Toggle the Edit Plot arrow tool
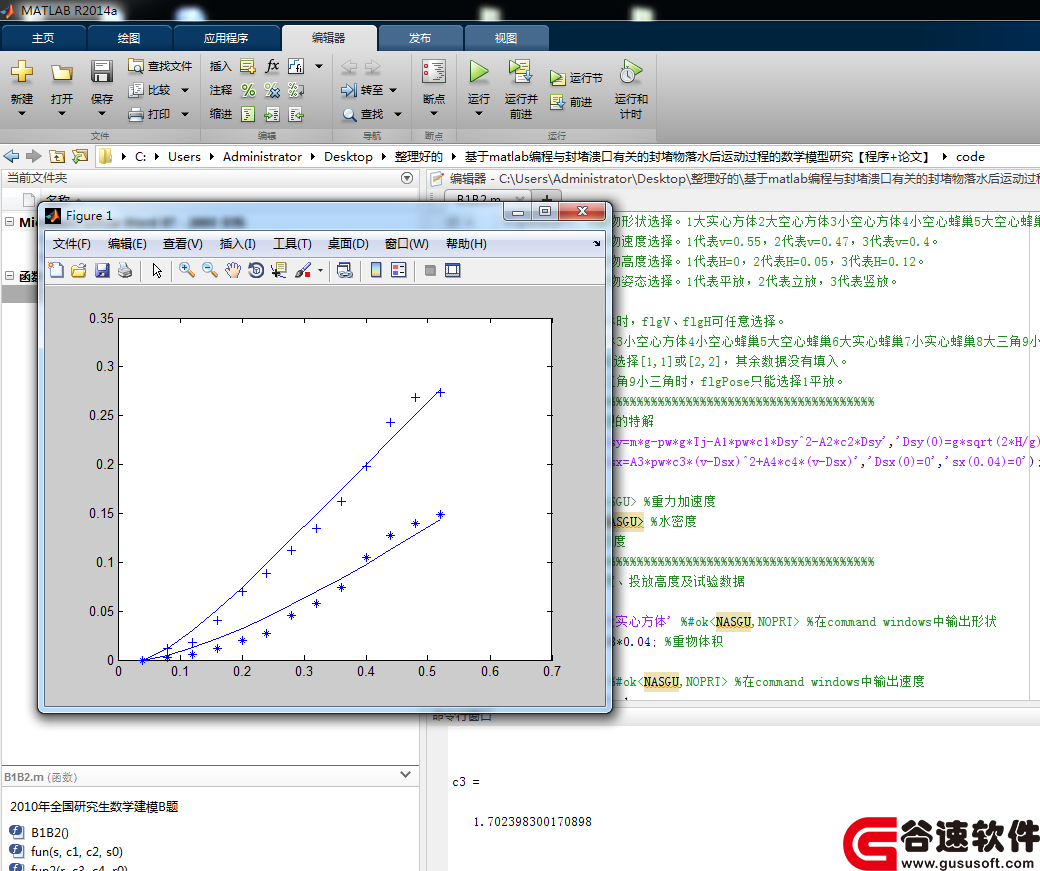This screenshot has height=871, width=1040. pyautogui.click(x=157, y=270)
